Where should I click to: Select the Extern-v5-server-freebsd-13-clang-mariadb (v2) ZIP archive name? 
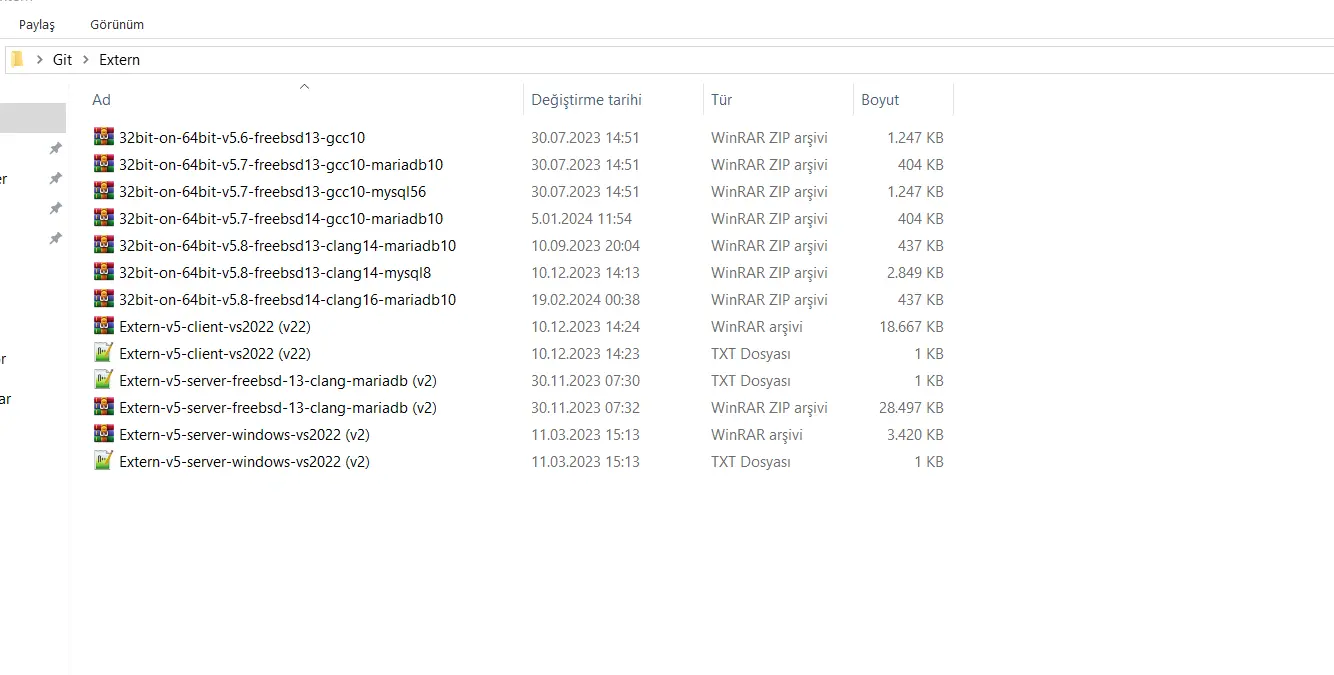pyautogui.click(x=278, y=408)
